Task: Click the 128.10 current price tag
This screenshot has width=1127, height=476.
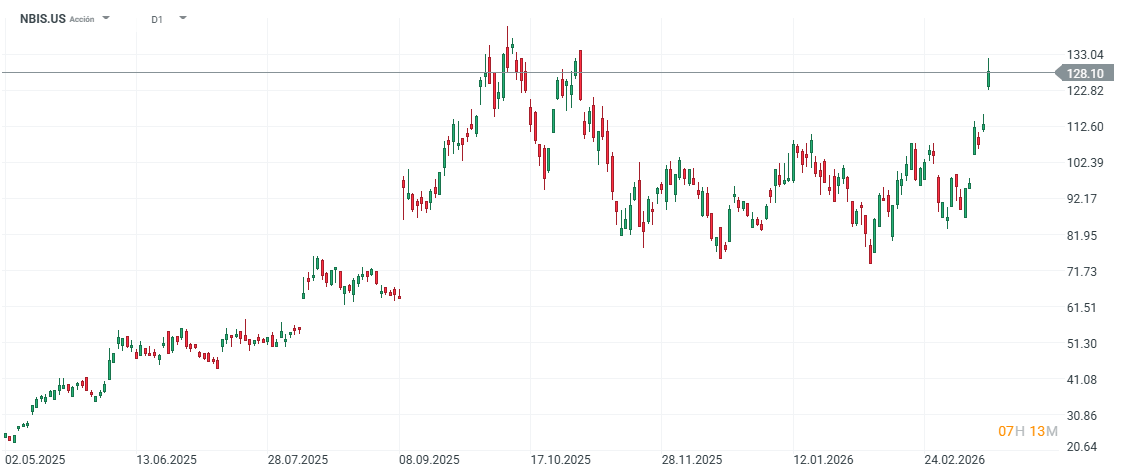Action: (1084, 73)
